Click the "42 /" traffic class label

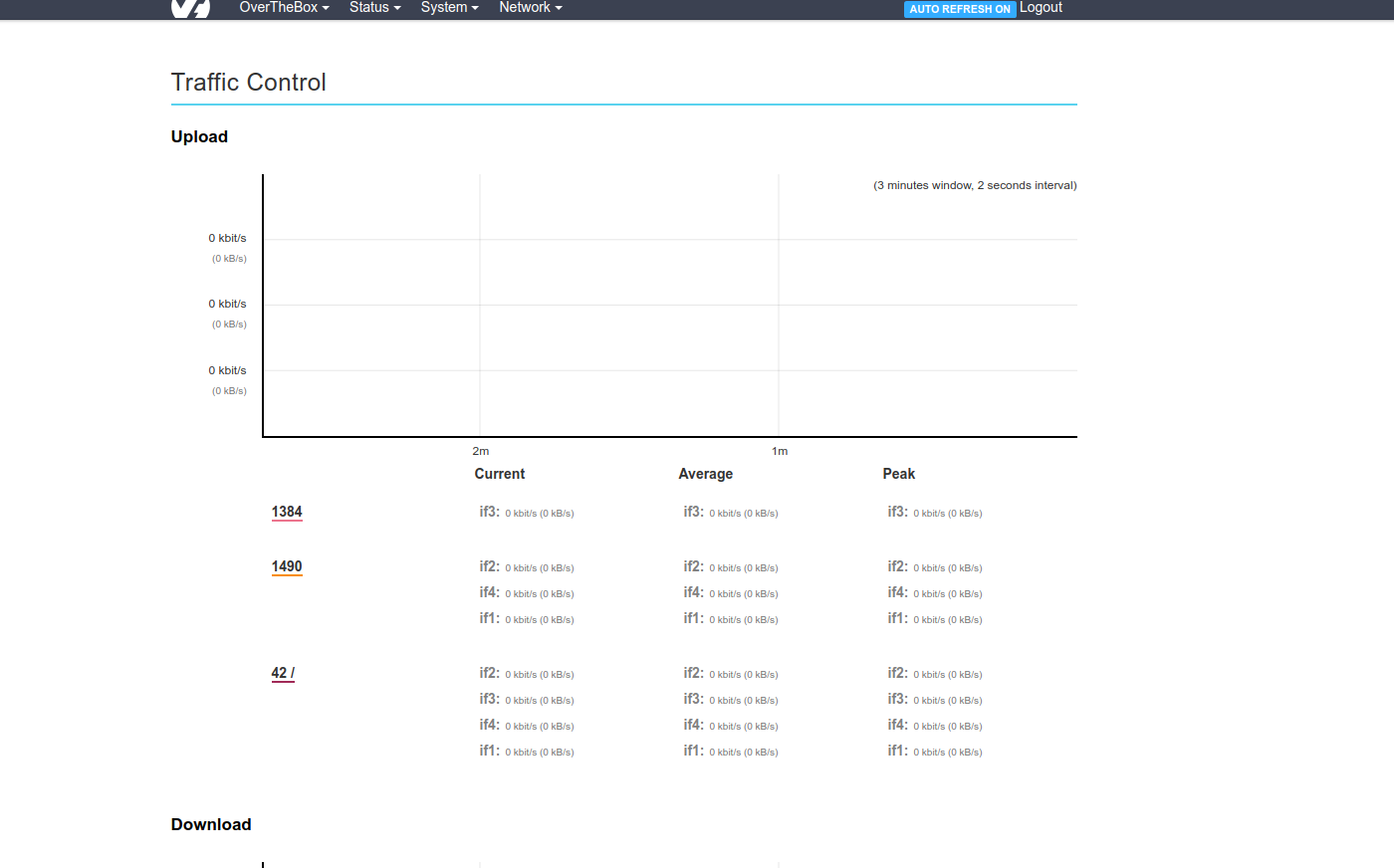click(x=283, y=673)
